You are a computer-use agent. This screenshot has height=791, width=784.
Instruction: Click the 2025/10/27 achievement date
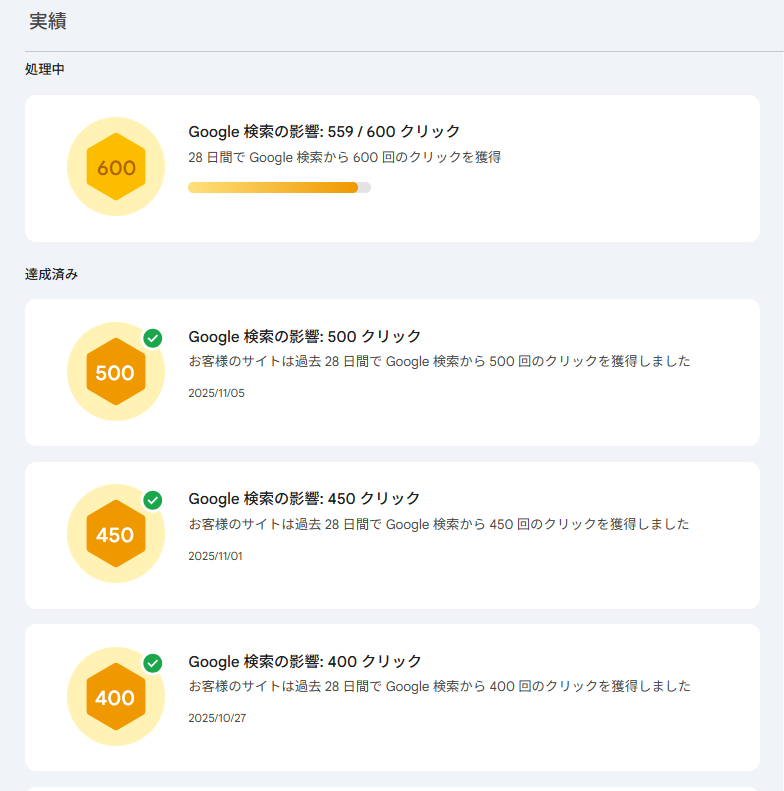click(216, 718)
